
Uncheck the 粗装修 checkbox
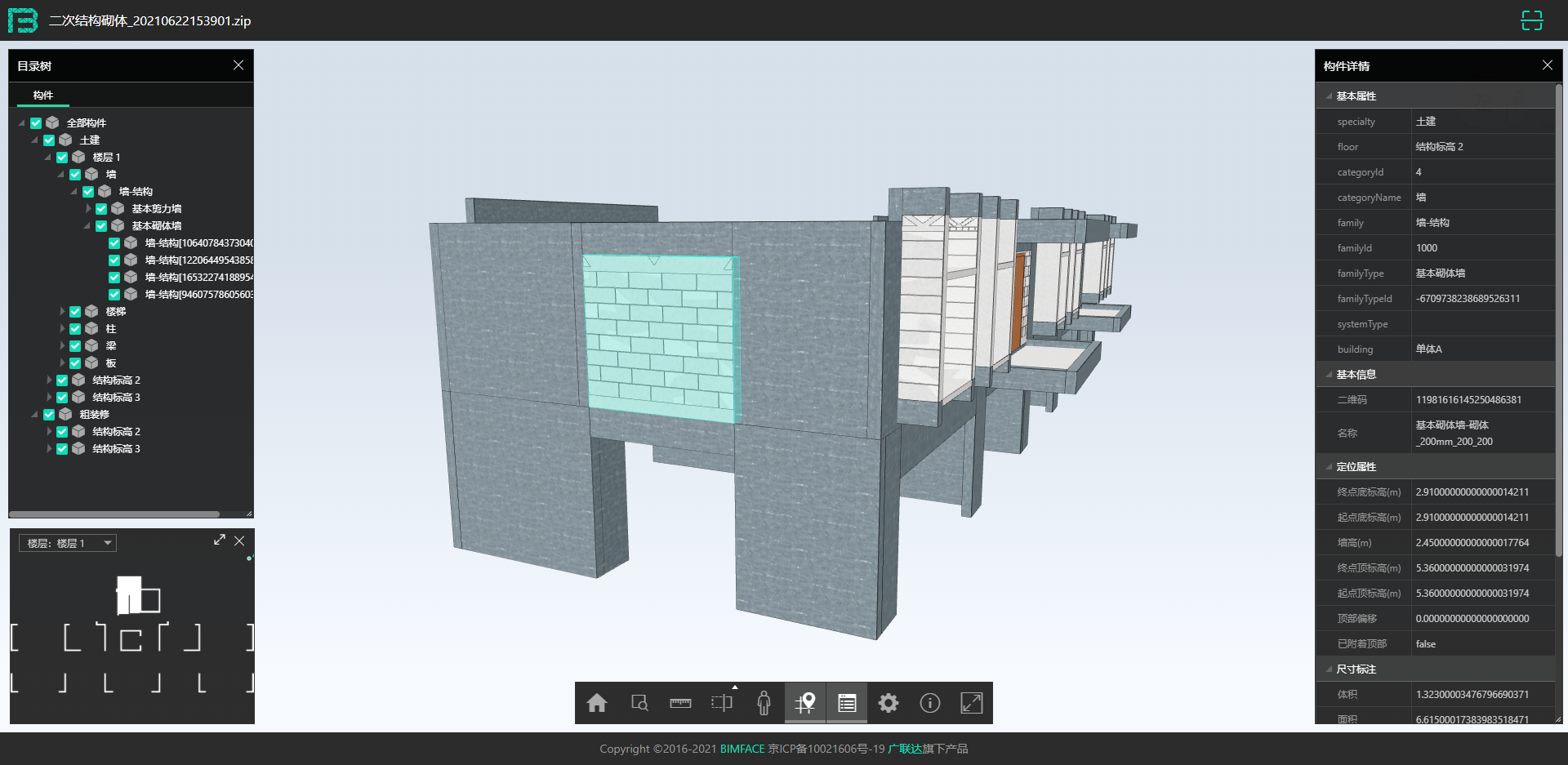point(49,415)
